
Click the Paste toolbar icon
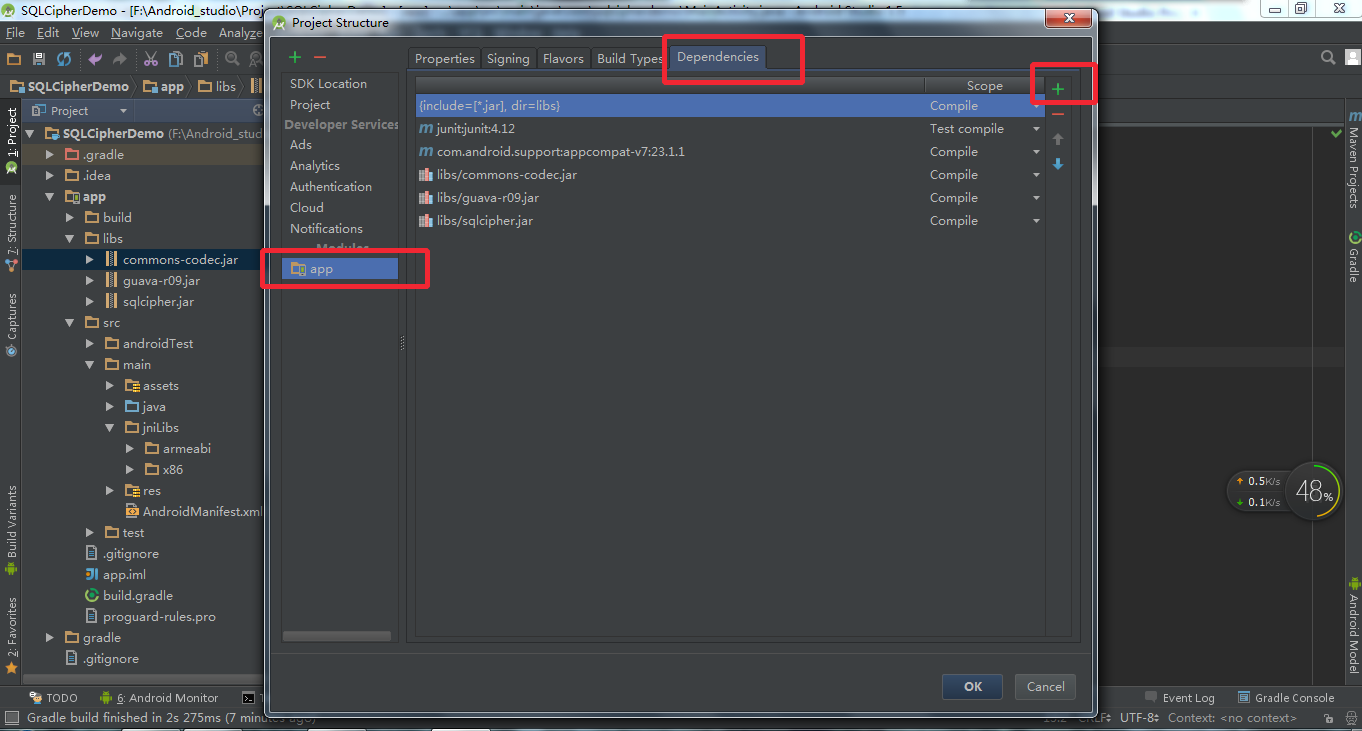[201, 59]
